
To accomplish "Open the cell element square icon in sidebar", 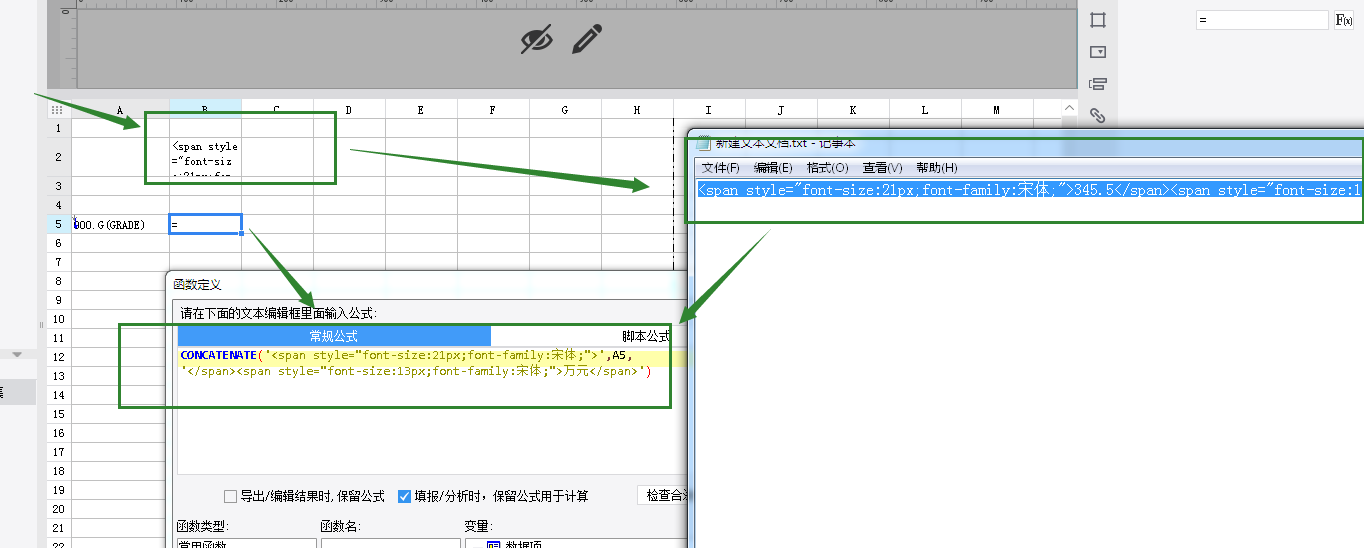I will [1098, 20].
